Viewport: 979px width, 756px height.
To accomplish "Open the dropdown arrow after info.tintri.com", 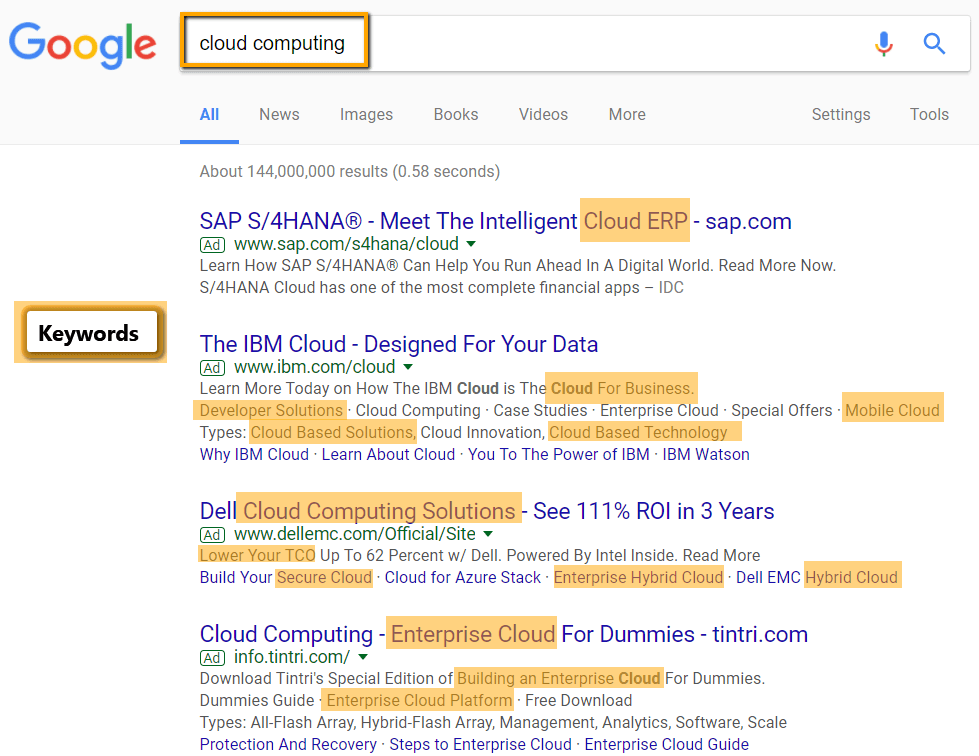I will click(363, 657).
